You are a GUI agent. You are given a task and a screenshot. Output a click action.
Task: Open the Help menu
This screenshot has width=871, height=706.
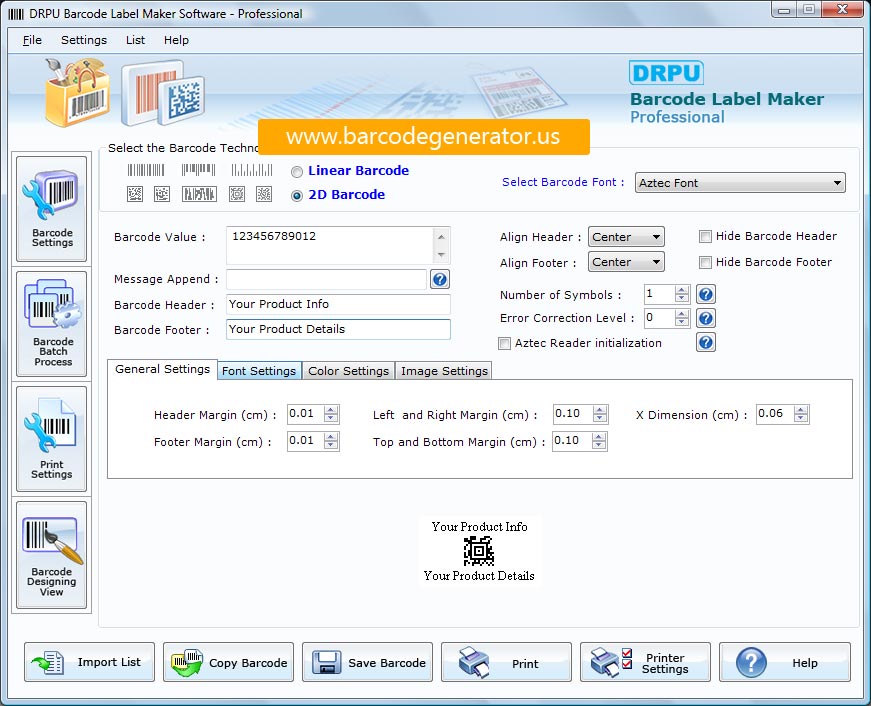point(176,40)
